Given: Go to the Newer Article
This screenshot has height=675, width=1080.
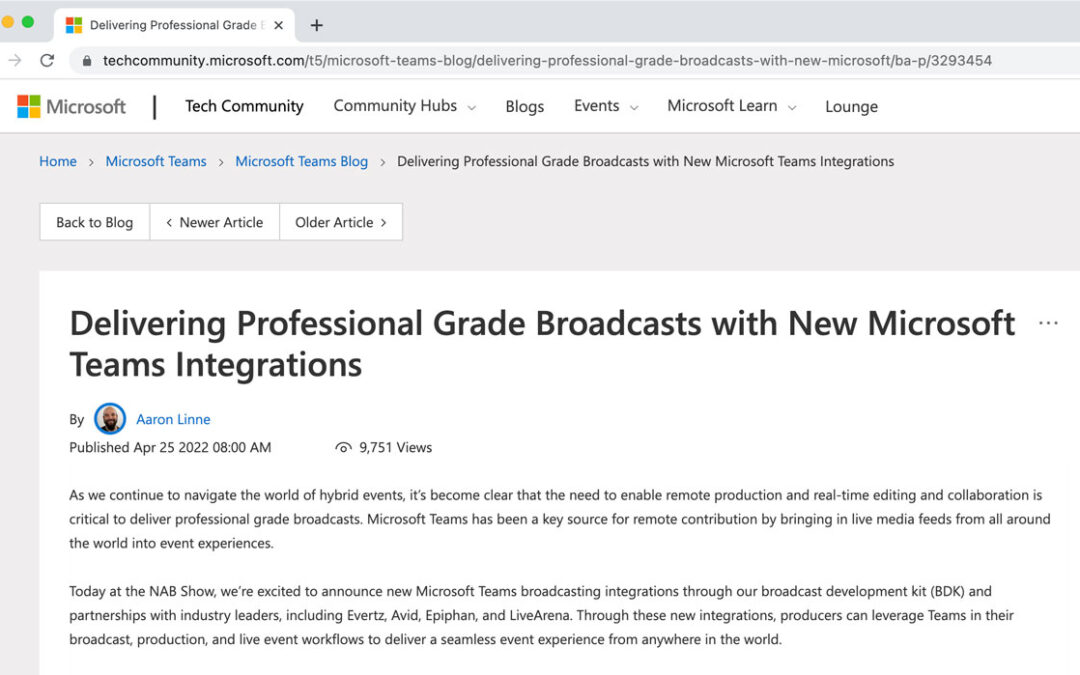Looking at the screenshot, I should tap(214, 222).
